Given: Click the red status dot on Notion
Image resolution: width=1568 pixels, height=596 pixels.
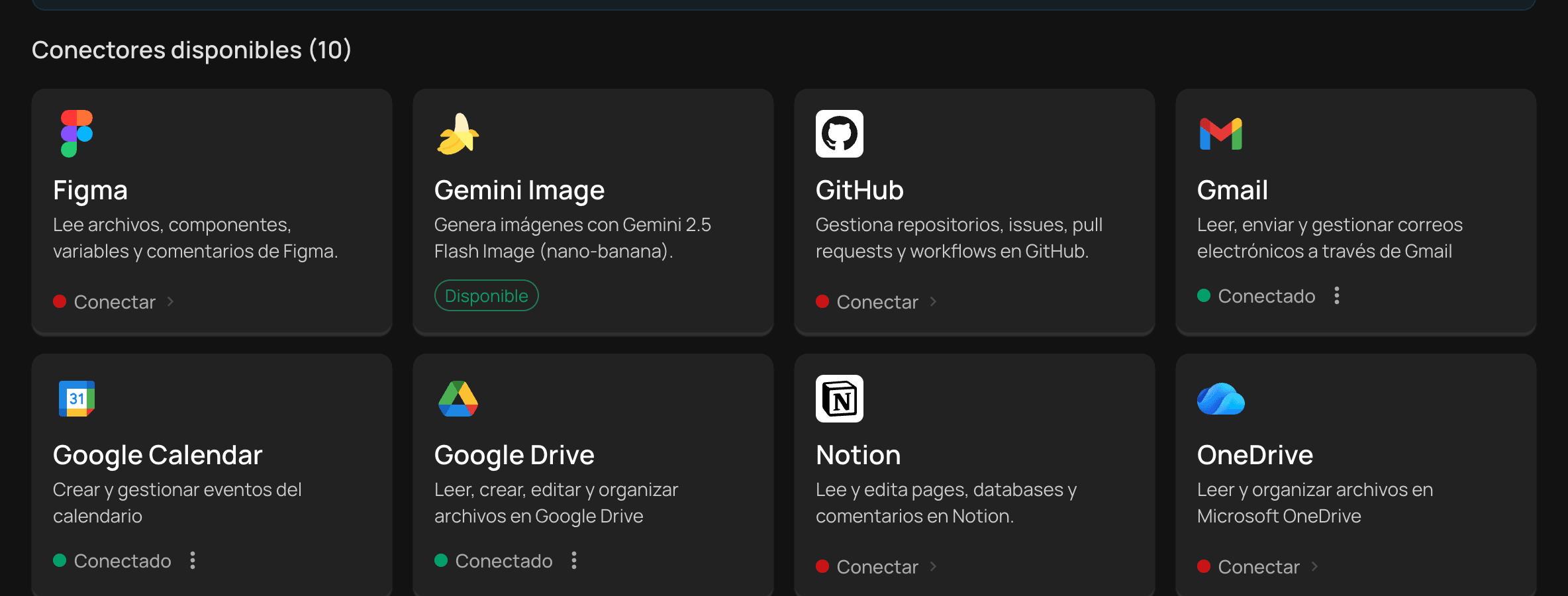Looking at the screenshot, I should (822, 566).
